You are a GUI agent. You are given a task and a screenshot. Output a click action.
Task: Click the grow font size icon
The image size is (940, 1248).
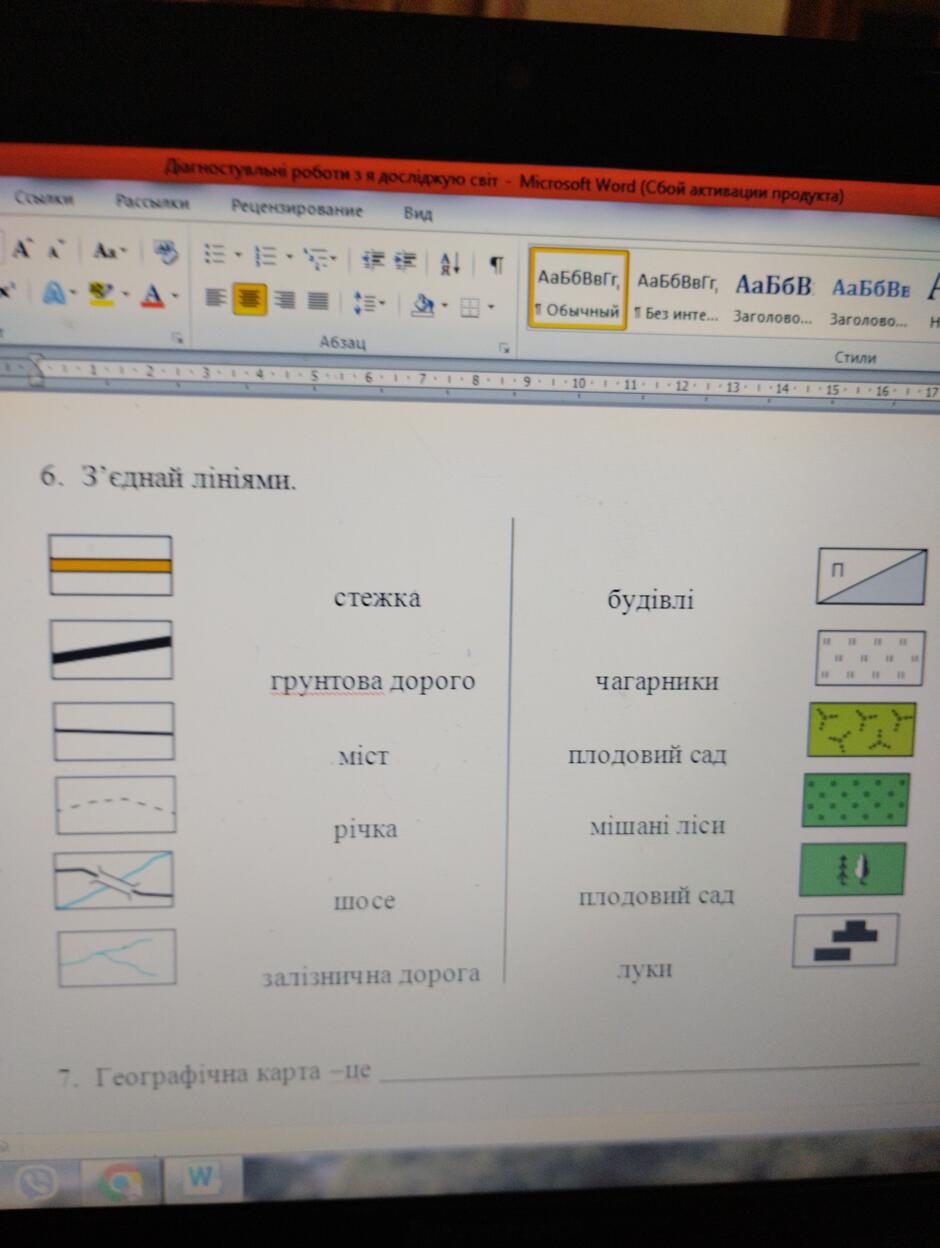point(21,248)
